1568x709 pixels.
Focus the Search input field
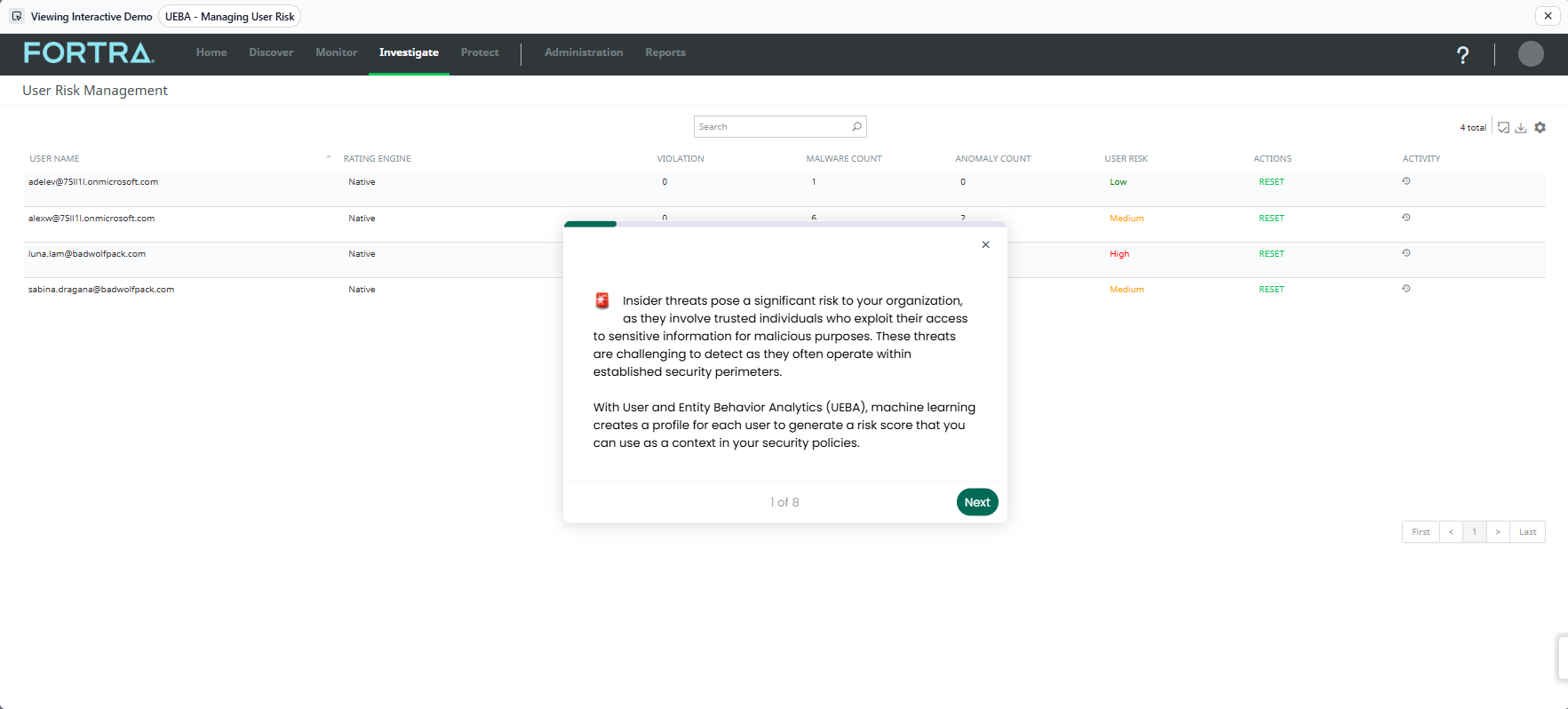tap(780, 127)
